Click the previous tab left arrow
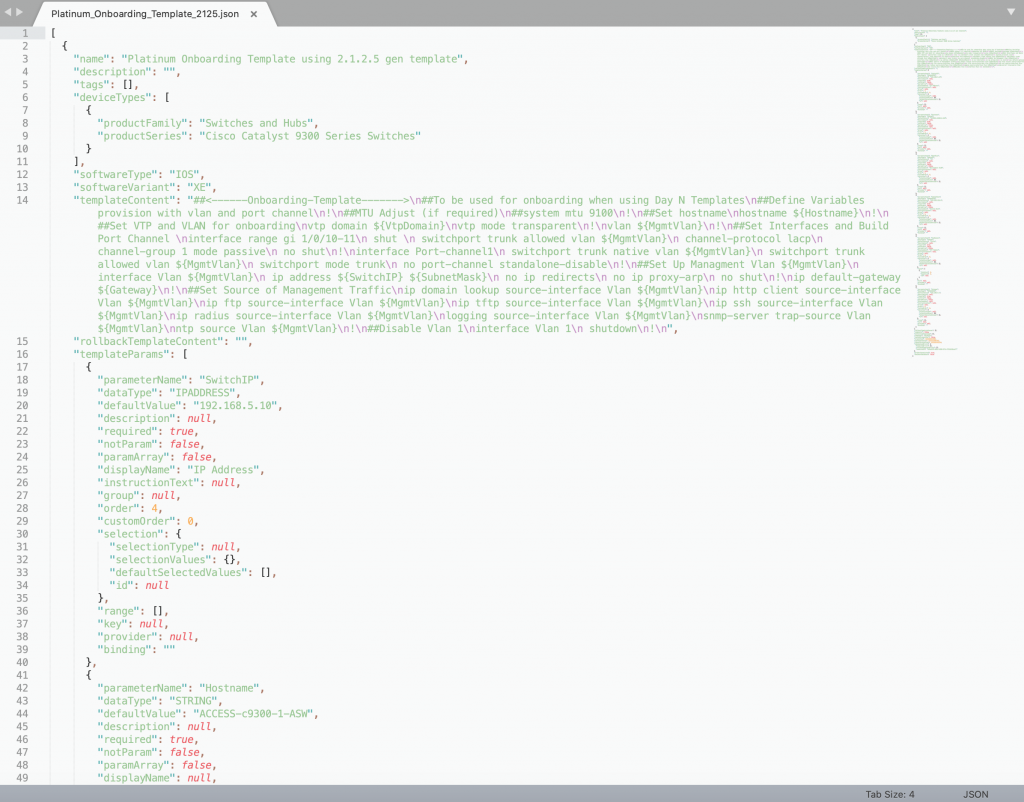This screenshot has width=1024, height=802. click(x=9, y=11)
